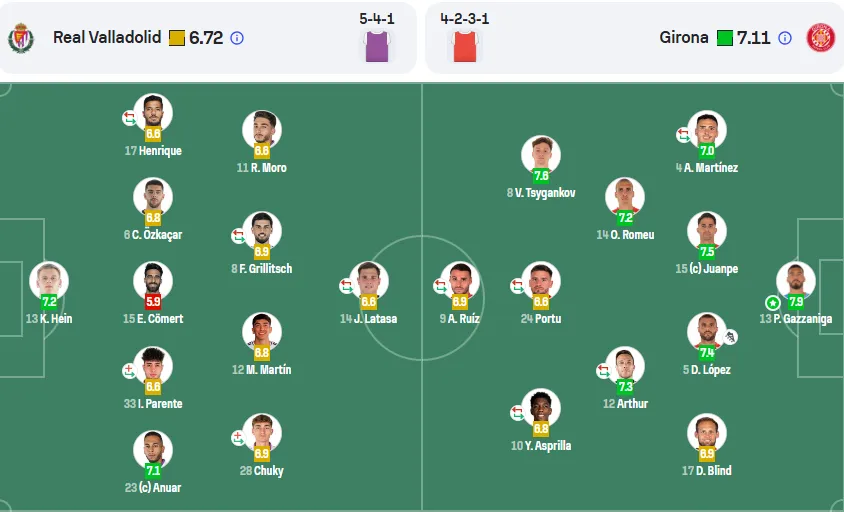Click substitution icon beside Y. Asprilla
This screenshot has height=512, width=844.
point(517,412)
